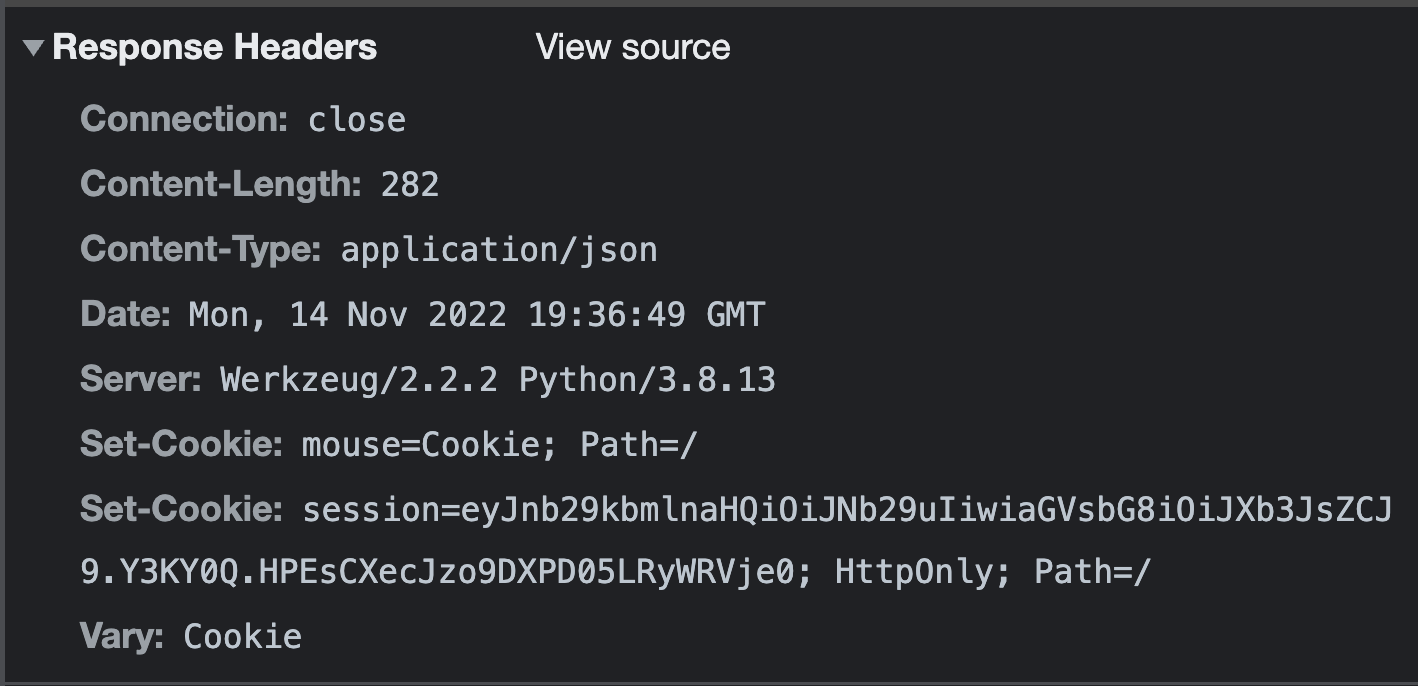Collapse the Response Headers section triangle
The image size is (1418, 686).
click(x=32, y=47)
